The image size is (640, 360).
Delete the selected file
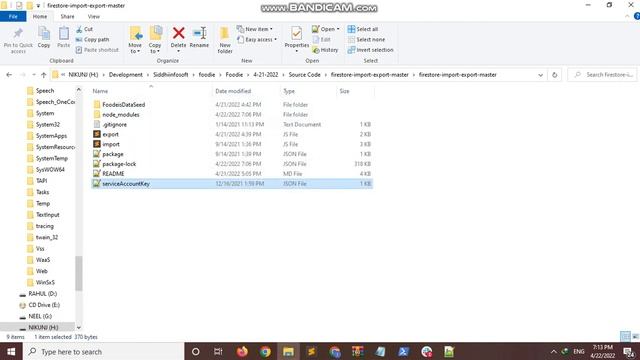click(178, 40)
